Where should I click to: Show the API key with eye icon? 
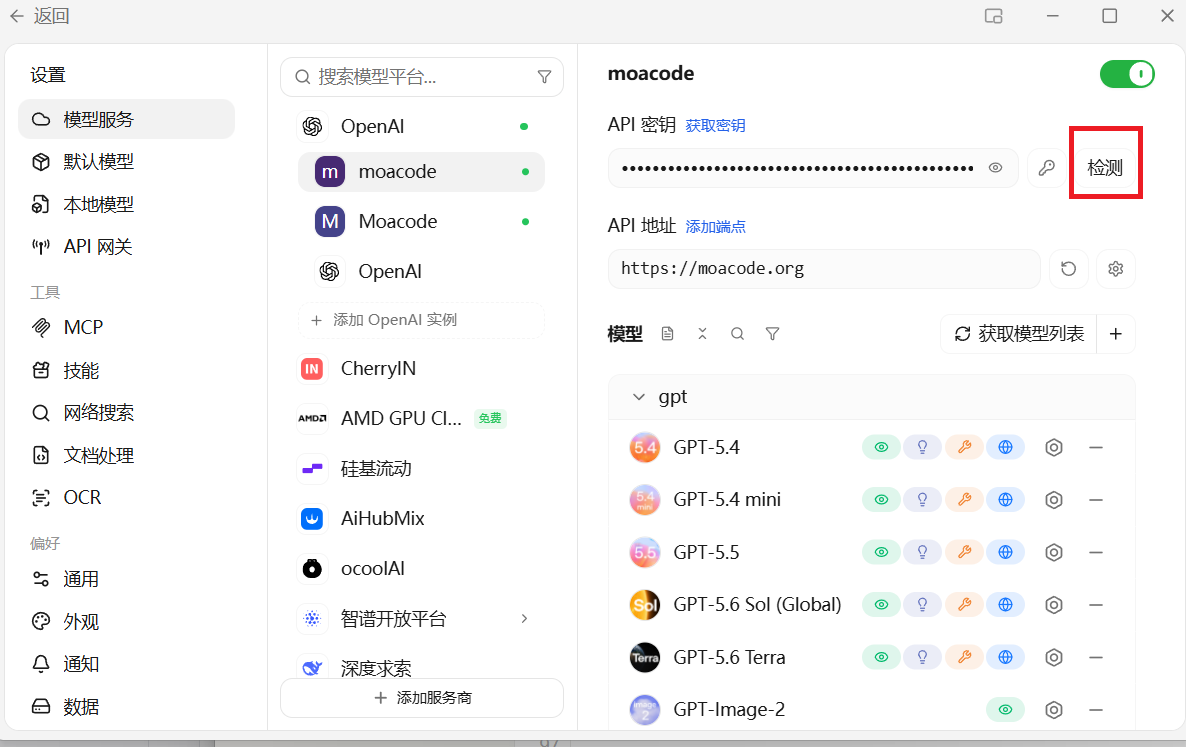tap(995, 168)
